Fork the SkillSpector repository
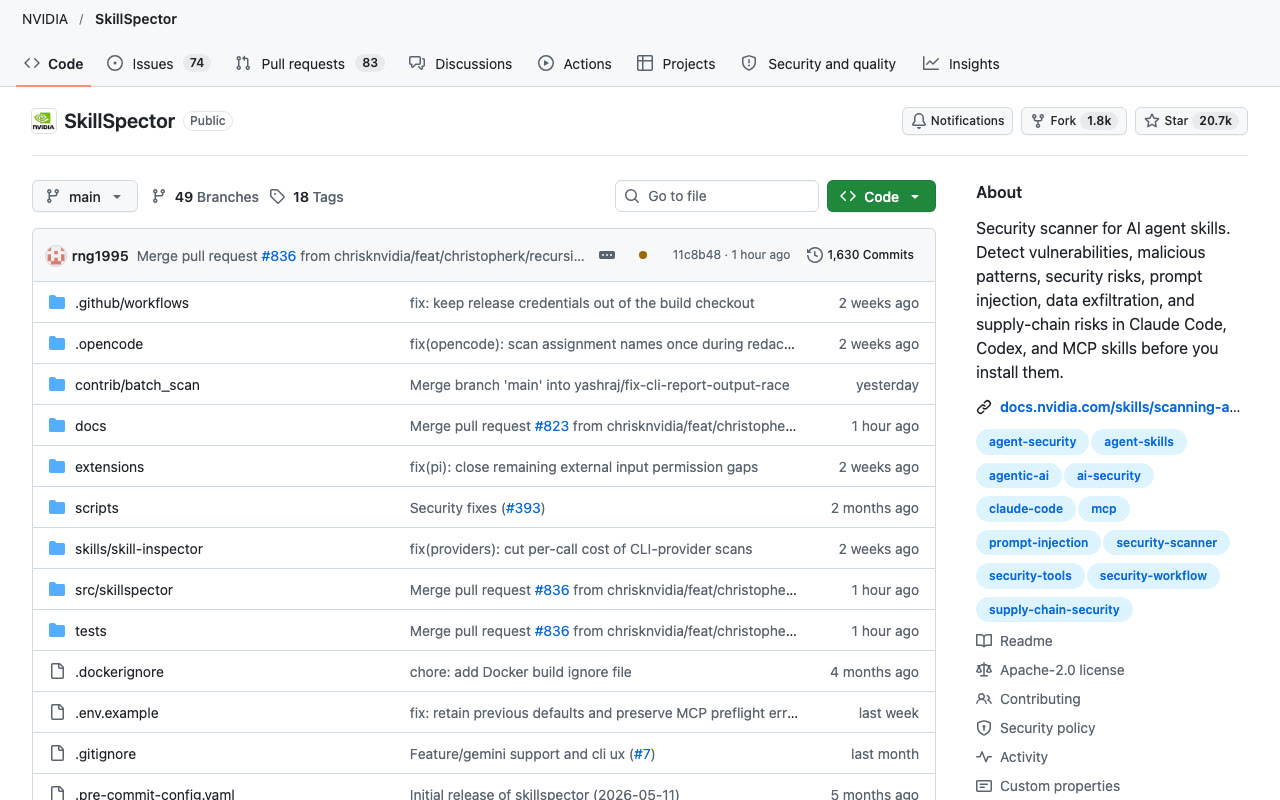Screen dimensions: 1280x800 point(1074,121)
